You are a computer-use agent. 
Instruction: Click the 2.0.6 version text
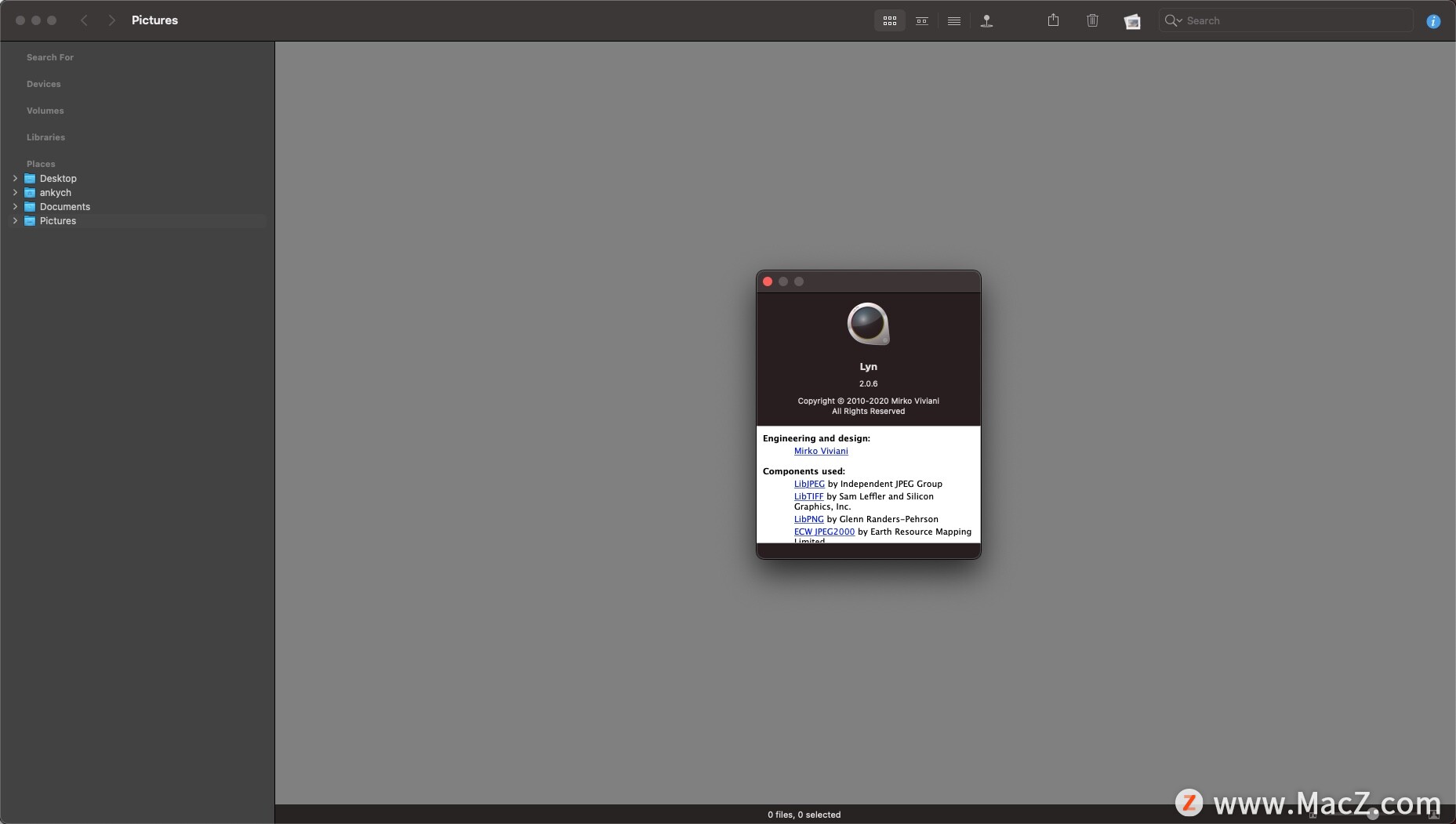coord(868,383)
